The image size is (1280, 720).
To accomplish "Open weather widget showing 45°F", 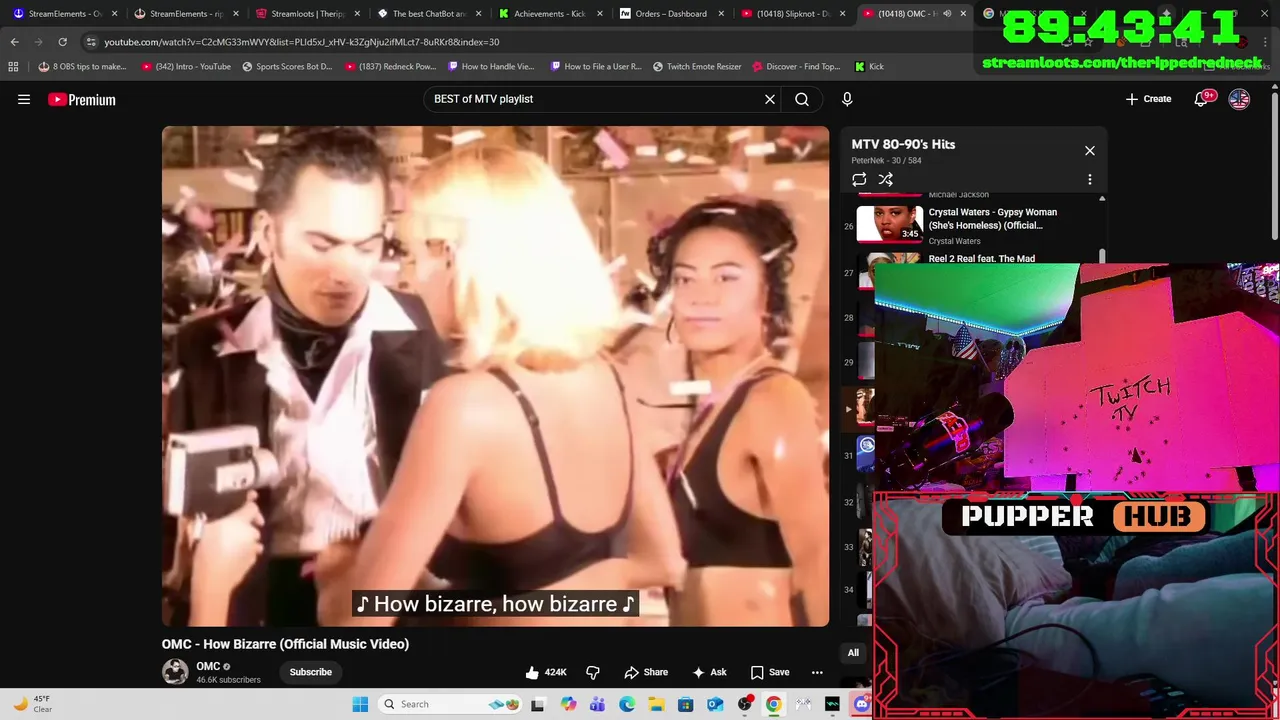I will coord(33,704).
